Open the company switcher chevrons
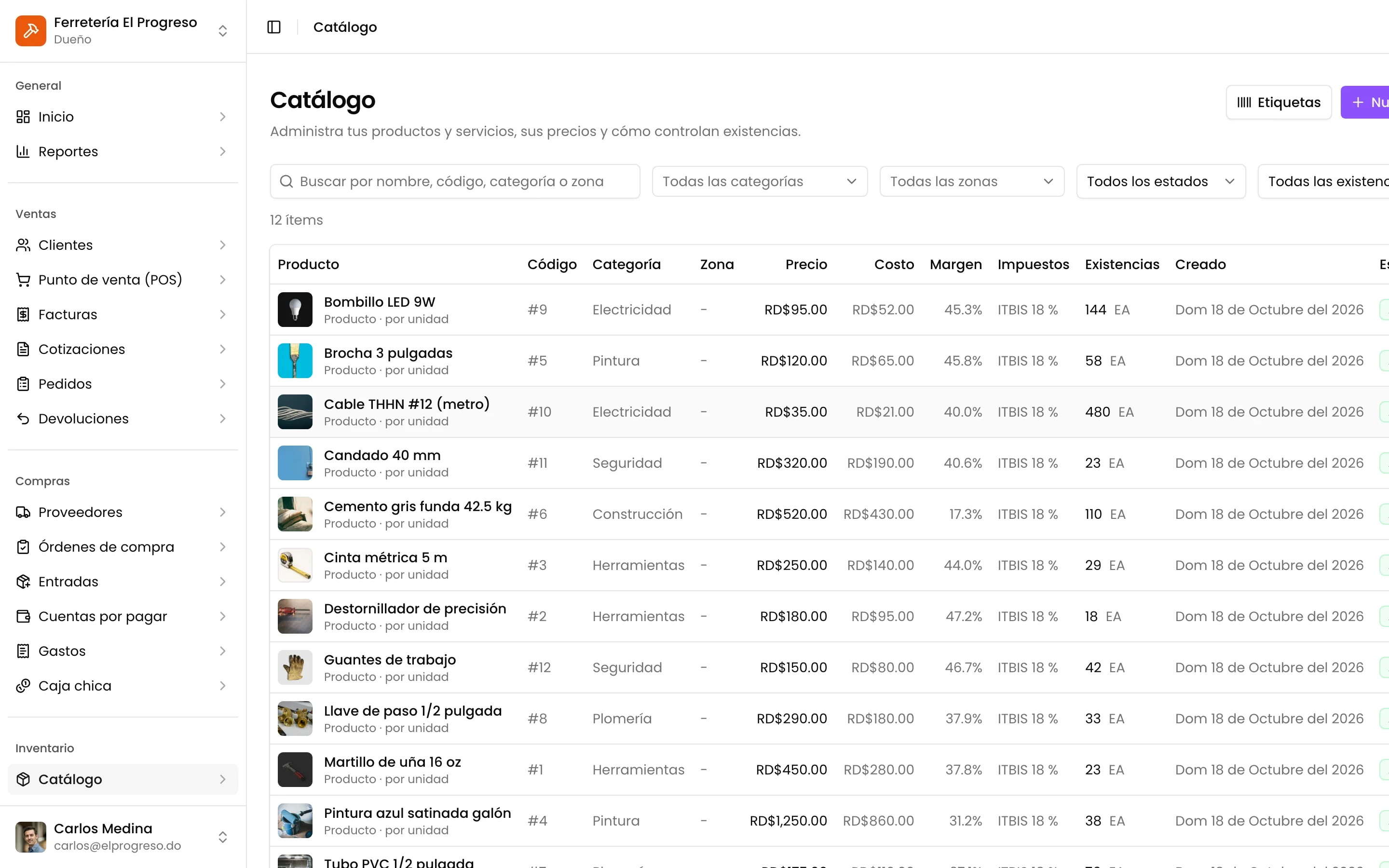This screenshot has width=1389, height=868. (223, 30)
